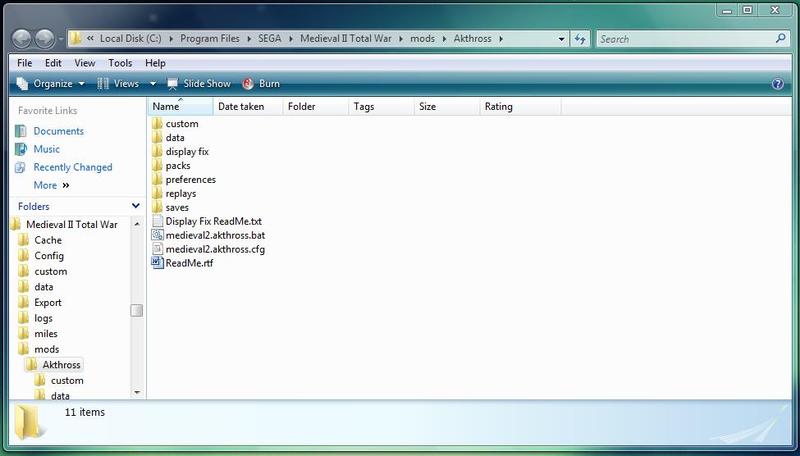This screenshot has width=800, height=456.
Task: Select the saves folder icon
Action: (x=158, y=208)
